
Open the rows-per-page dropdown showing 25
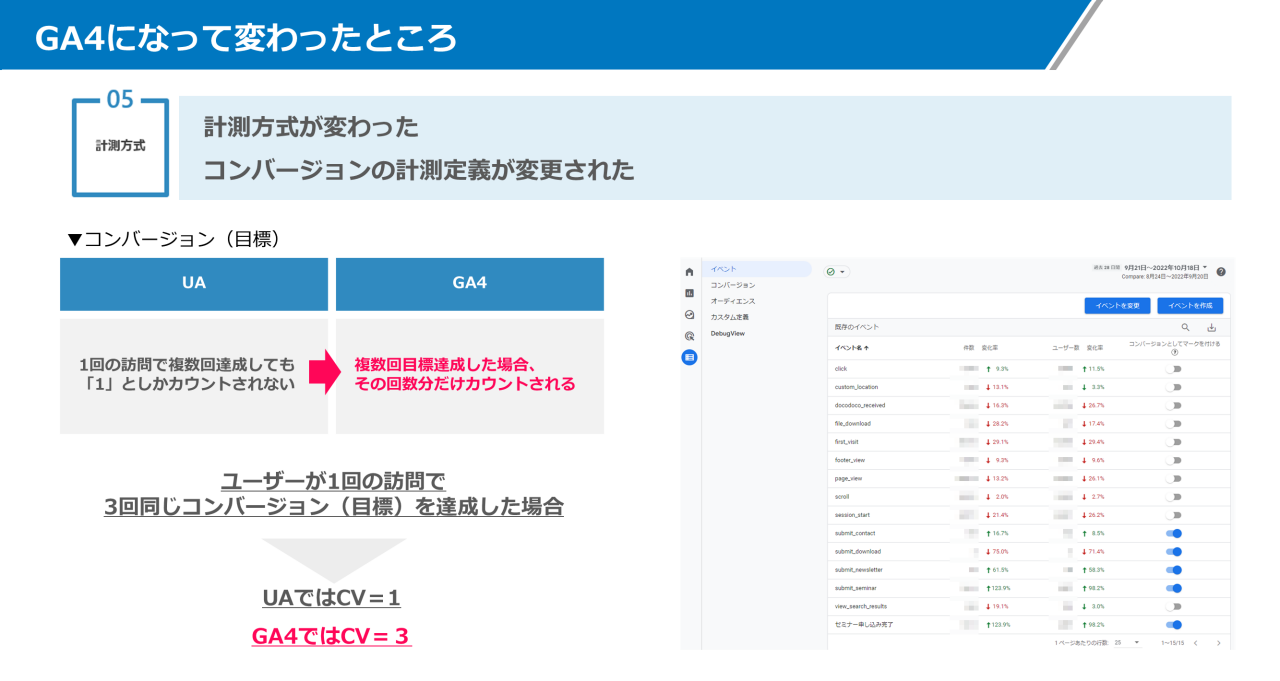pyautogui.click(x=1125, y=642)
